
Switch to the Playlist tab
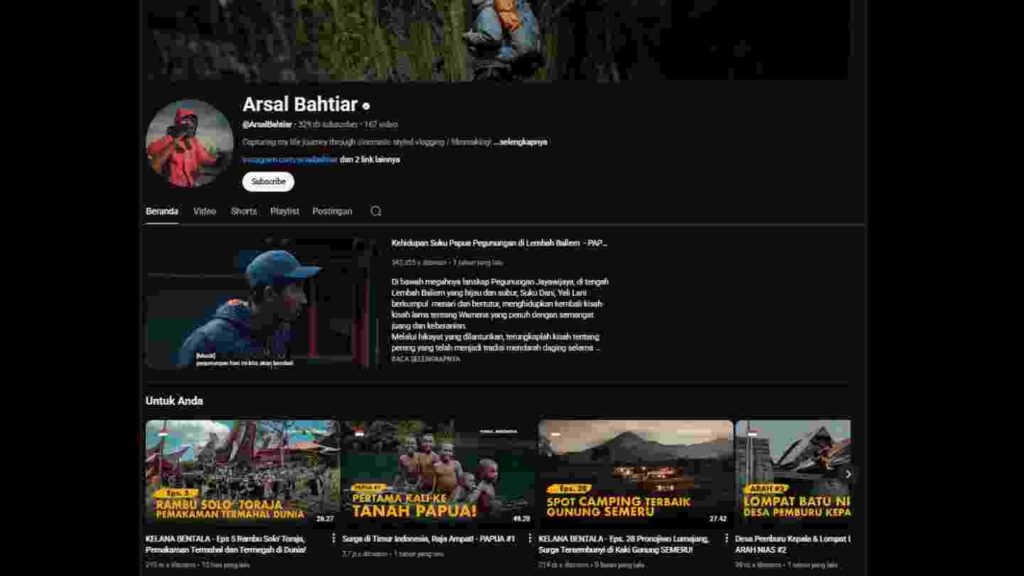click(x=283, y=211)
